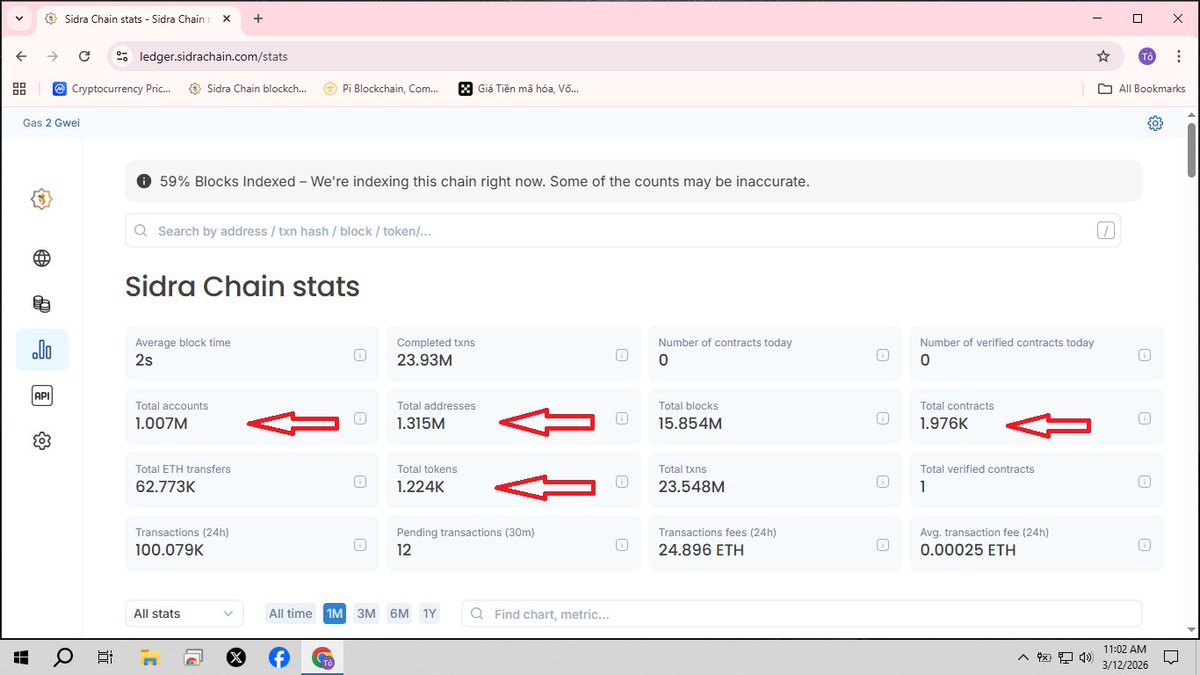
Task: Click info icon on Total addresses card
Action: tap(622, 418)
